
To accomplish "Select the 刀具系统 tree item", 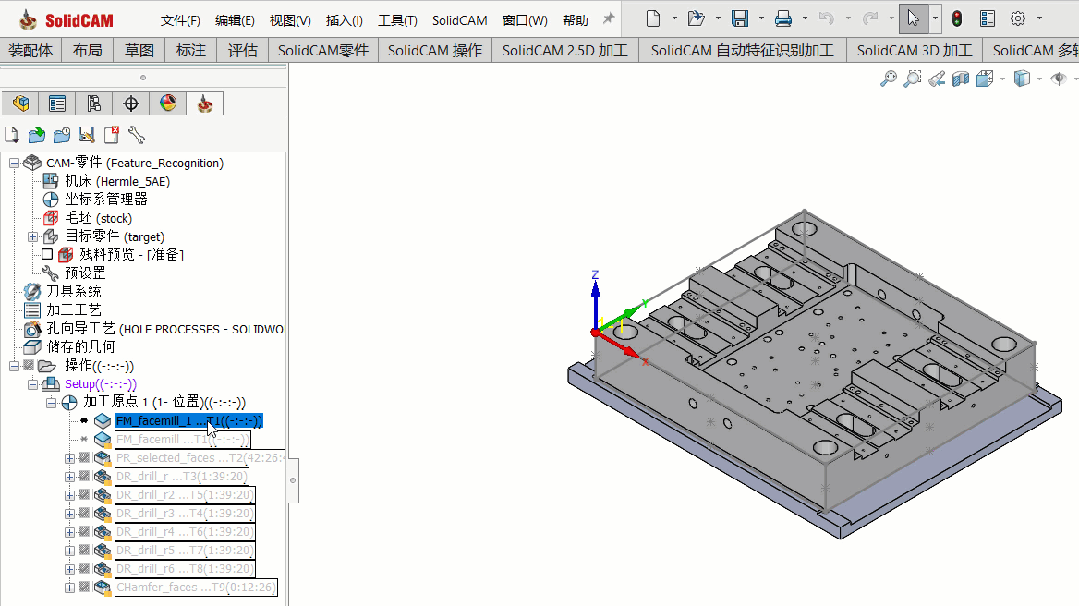I will [x=74, y=292].
